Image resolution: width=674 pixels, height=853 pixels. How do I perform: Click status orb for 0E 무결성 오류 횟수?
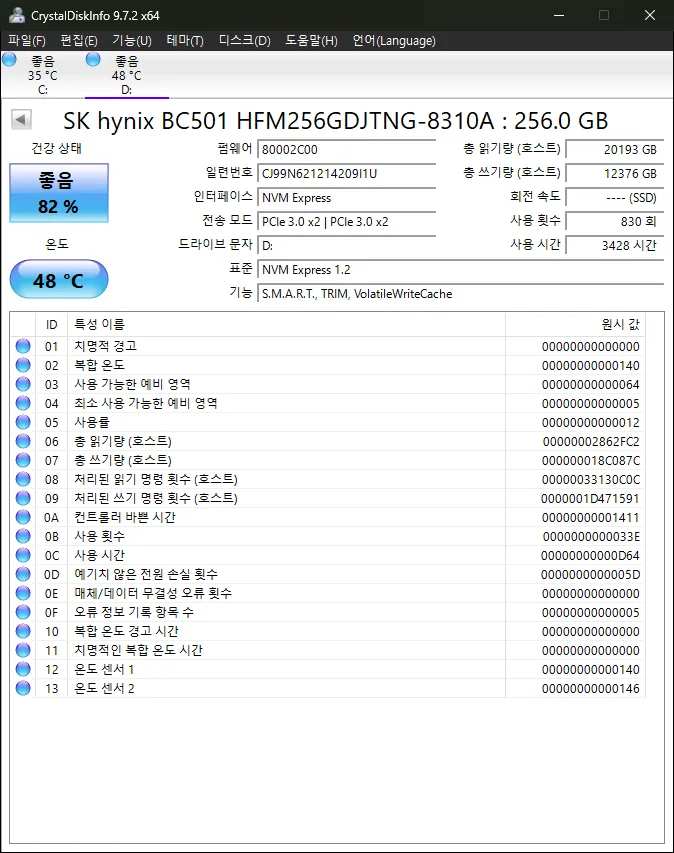click(x=23, y=593)
